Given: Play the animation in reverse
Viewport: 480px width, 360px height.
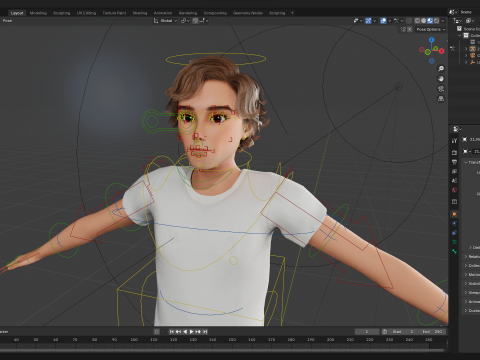Looking at the screenshot, I should pos(185,332).
